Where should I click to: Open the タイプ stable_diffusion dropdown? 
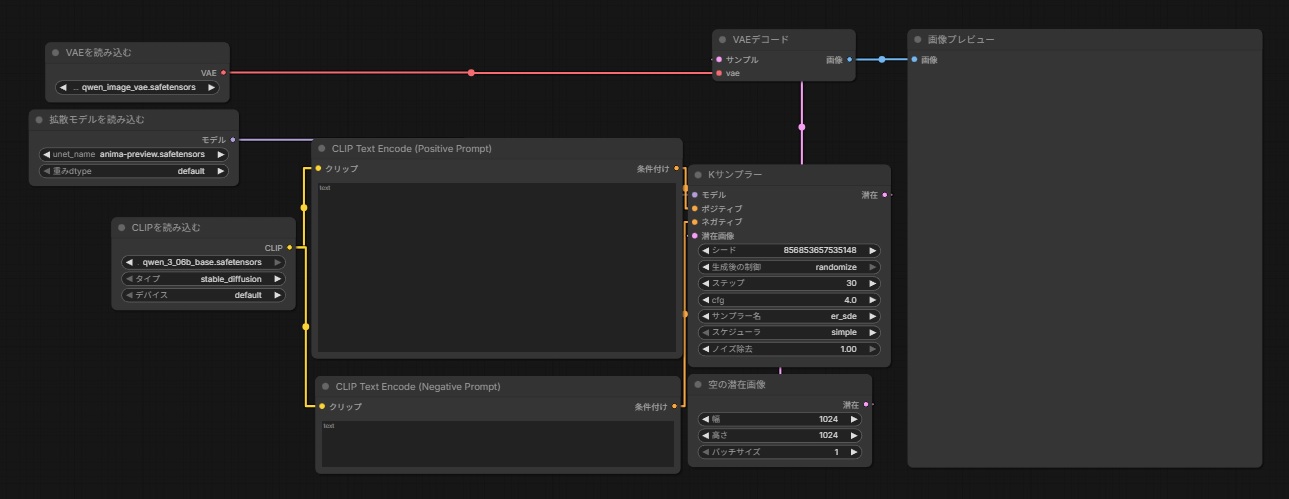pos(203,279)
